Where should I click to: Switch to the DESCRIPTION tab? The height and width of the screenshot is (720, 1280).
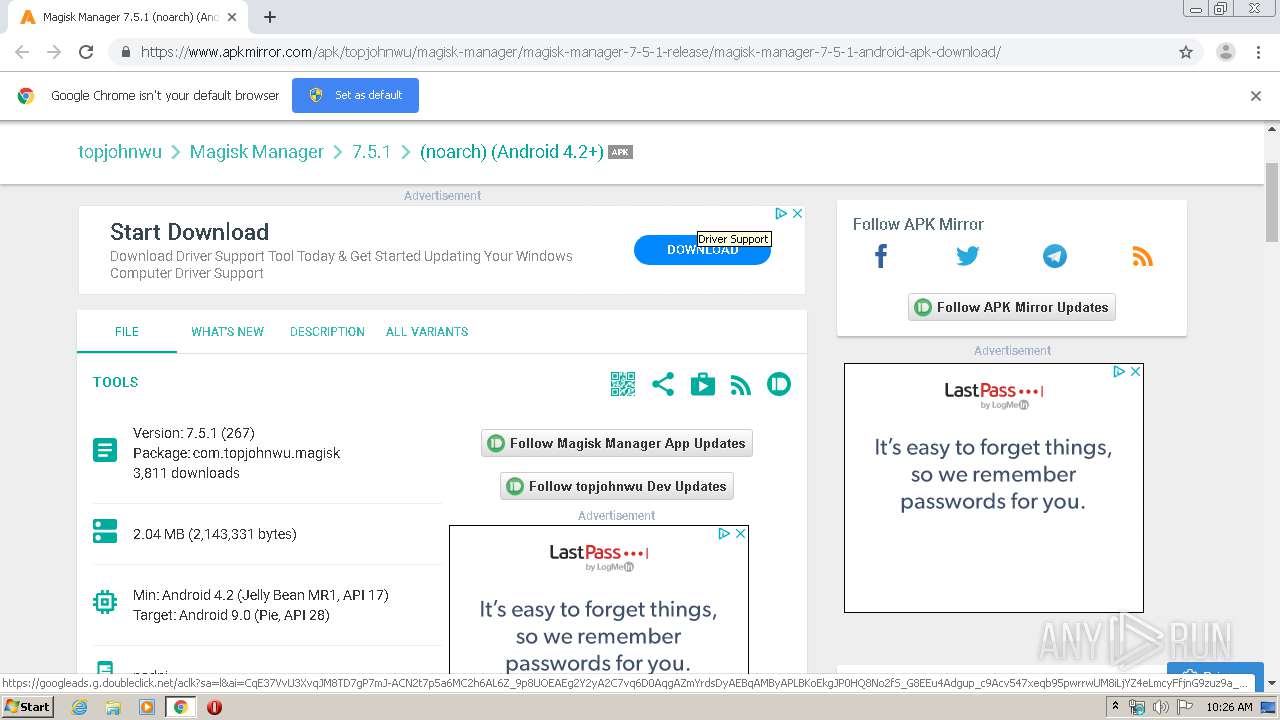click(x=327, y=331)
